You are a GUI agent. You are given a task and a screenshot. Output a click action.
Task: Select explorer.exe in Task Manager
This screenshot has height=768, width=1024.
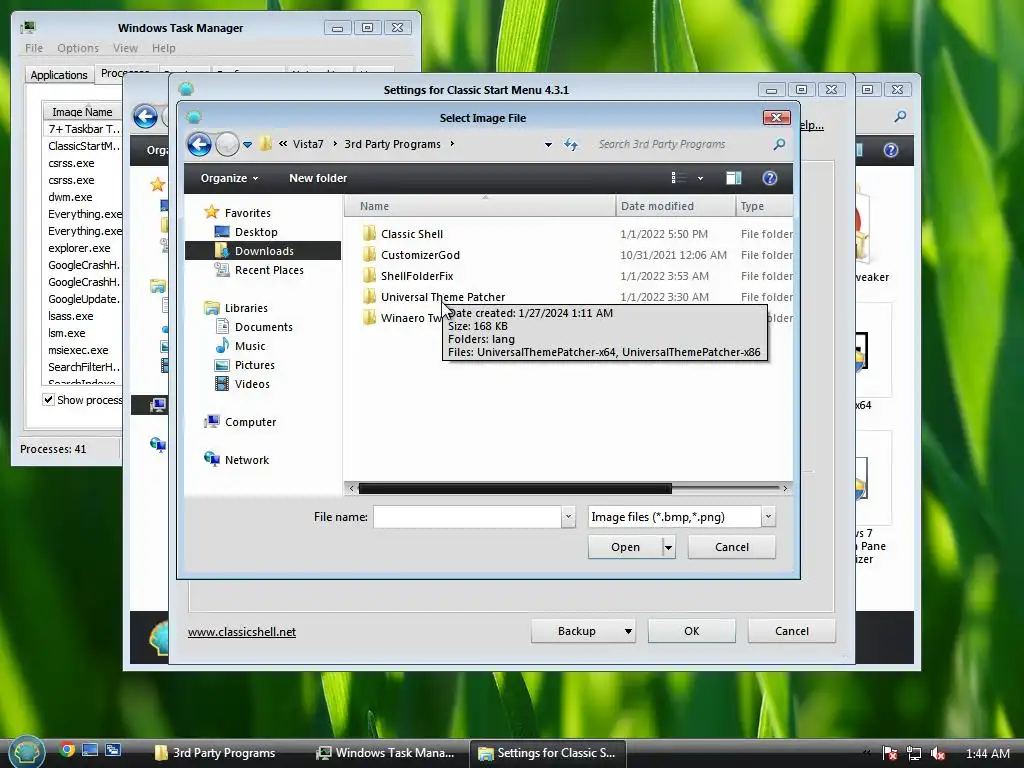79,248
